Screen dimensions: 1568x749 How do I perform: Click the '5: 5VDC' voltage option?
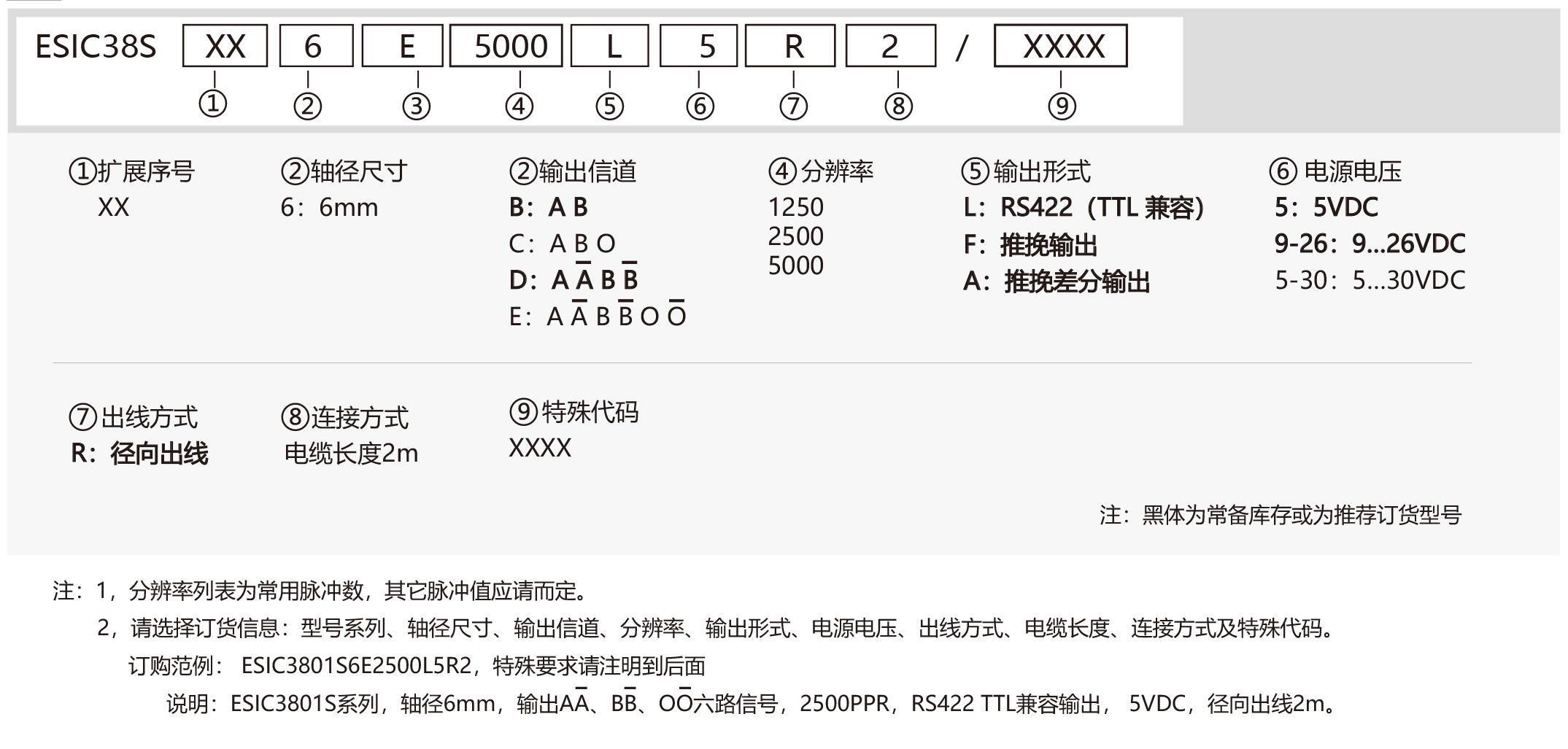(1326, 208)
